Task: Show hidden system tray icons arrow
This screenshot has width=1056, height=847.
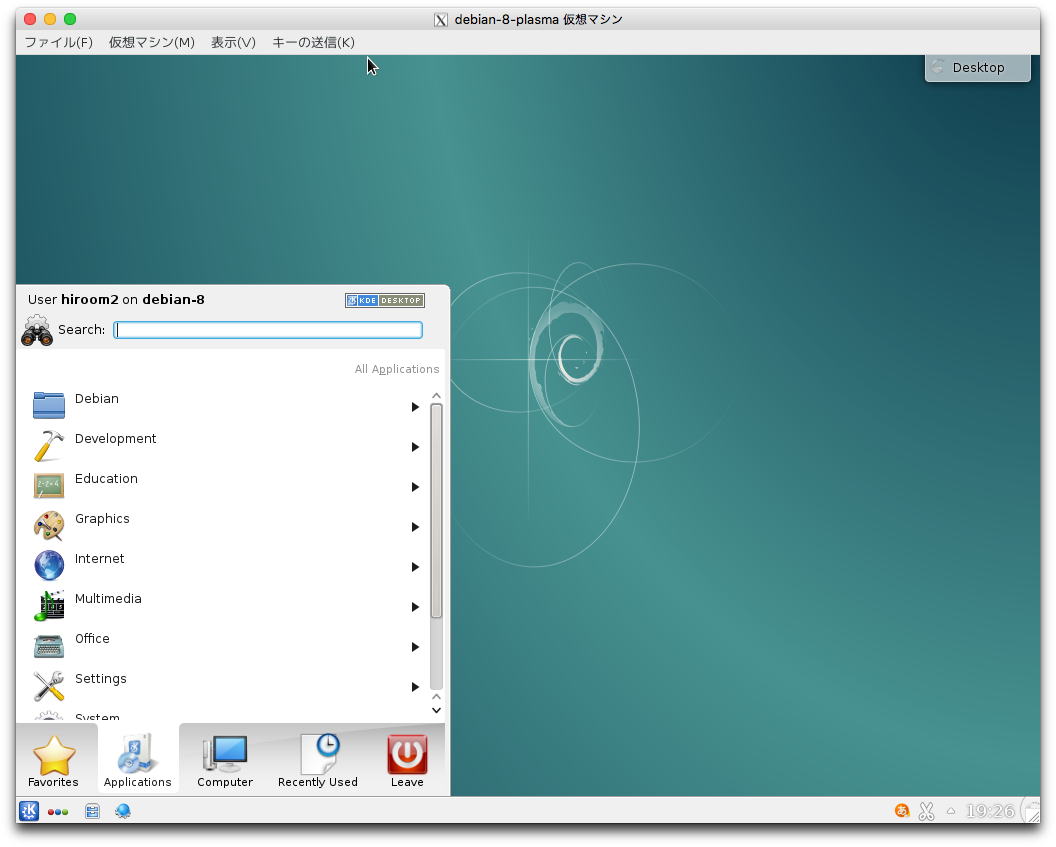Action: 951,811
